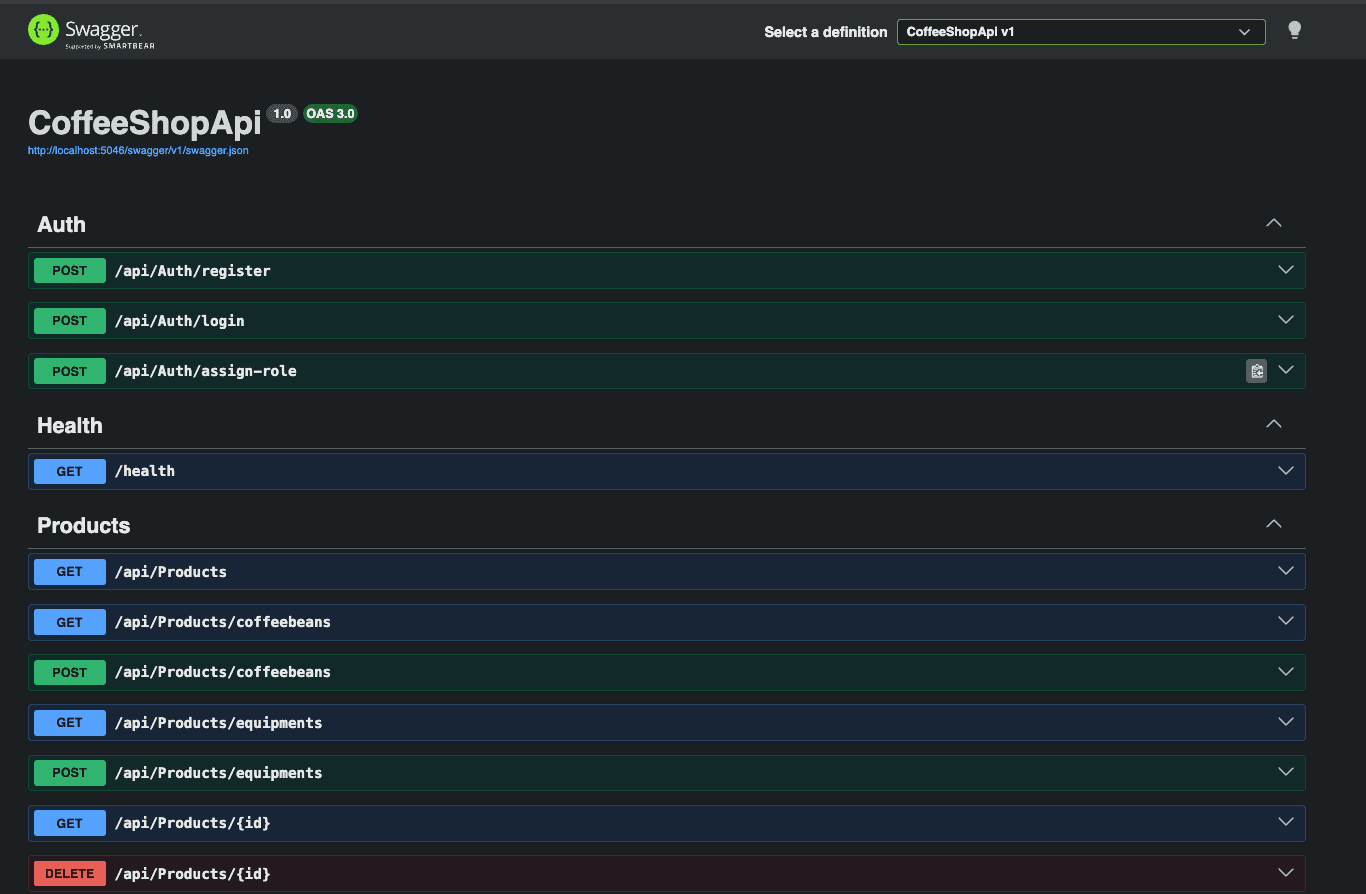
Task: Click the Auth section heading
Action: click(61, 224)
